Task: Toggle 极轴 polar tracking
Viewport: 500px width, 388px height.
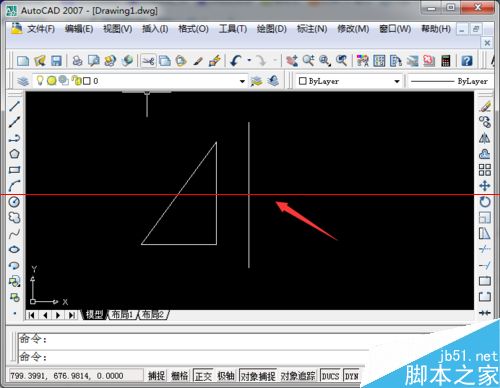Action: point(226,376)
